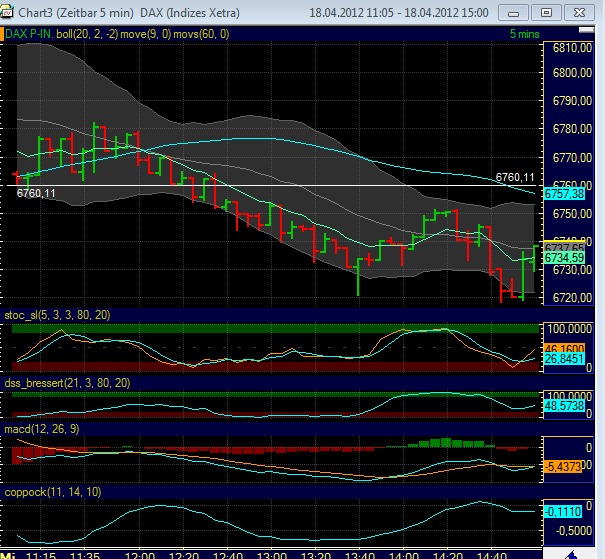Click the 13:20 time axis label

tap(316, 556)
